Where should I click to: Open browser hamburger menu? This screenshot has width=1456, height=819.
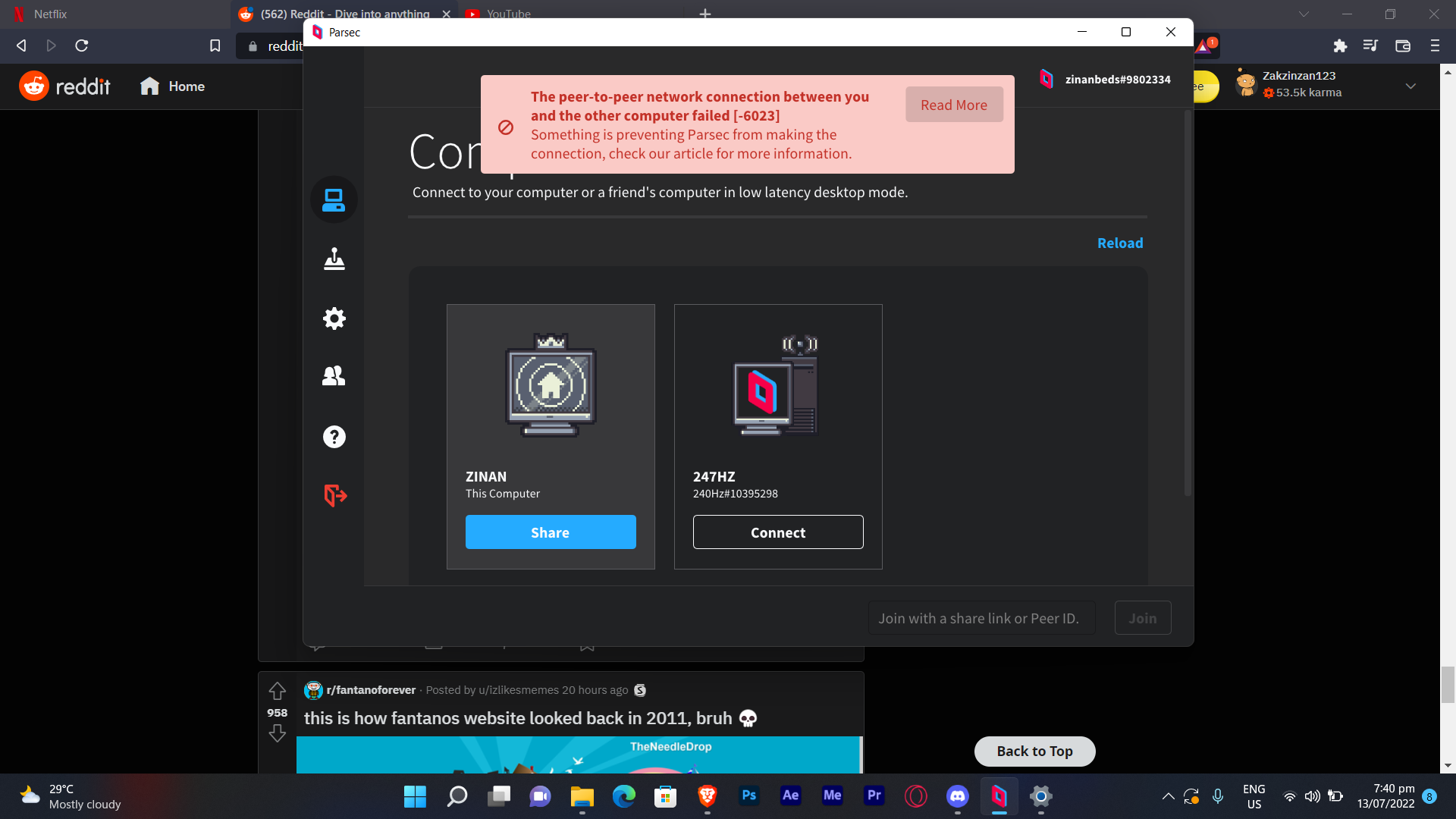pos(1435,45)
